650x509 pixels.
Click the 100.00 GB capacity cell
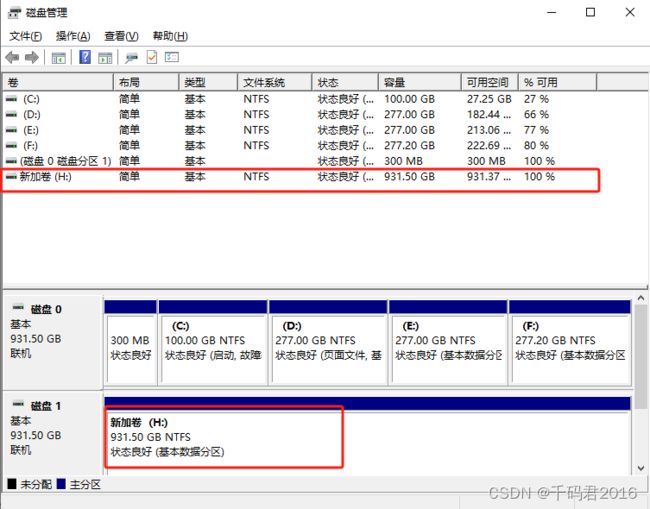409,99
